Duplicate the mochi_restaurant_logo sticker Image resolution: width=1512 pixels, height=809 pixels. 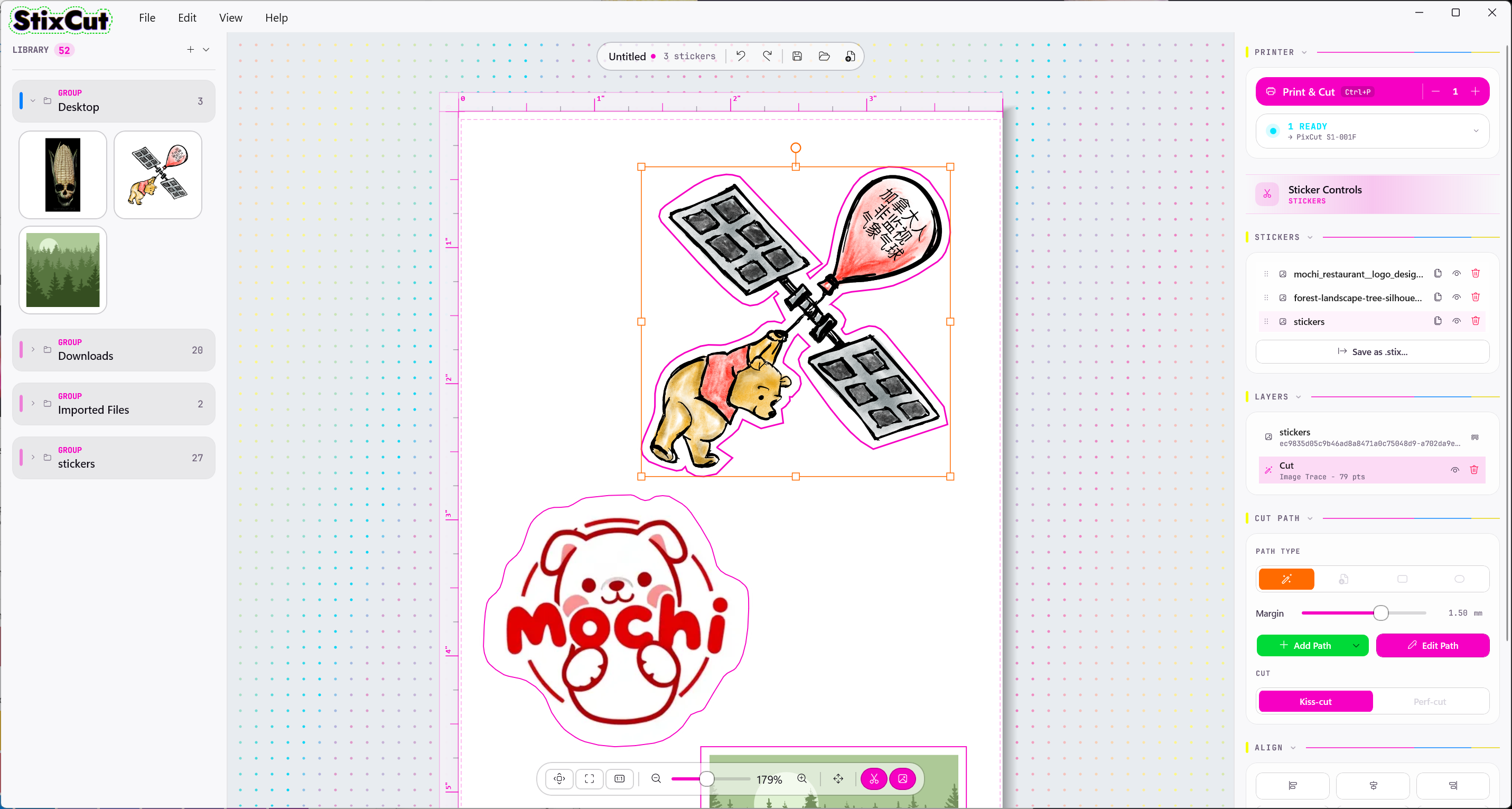coord(1438,274)
